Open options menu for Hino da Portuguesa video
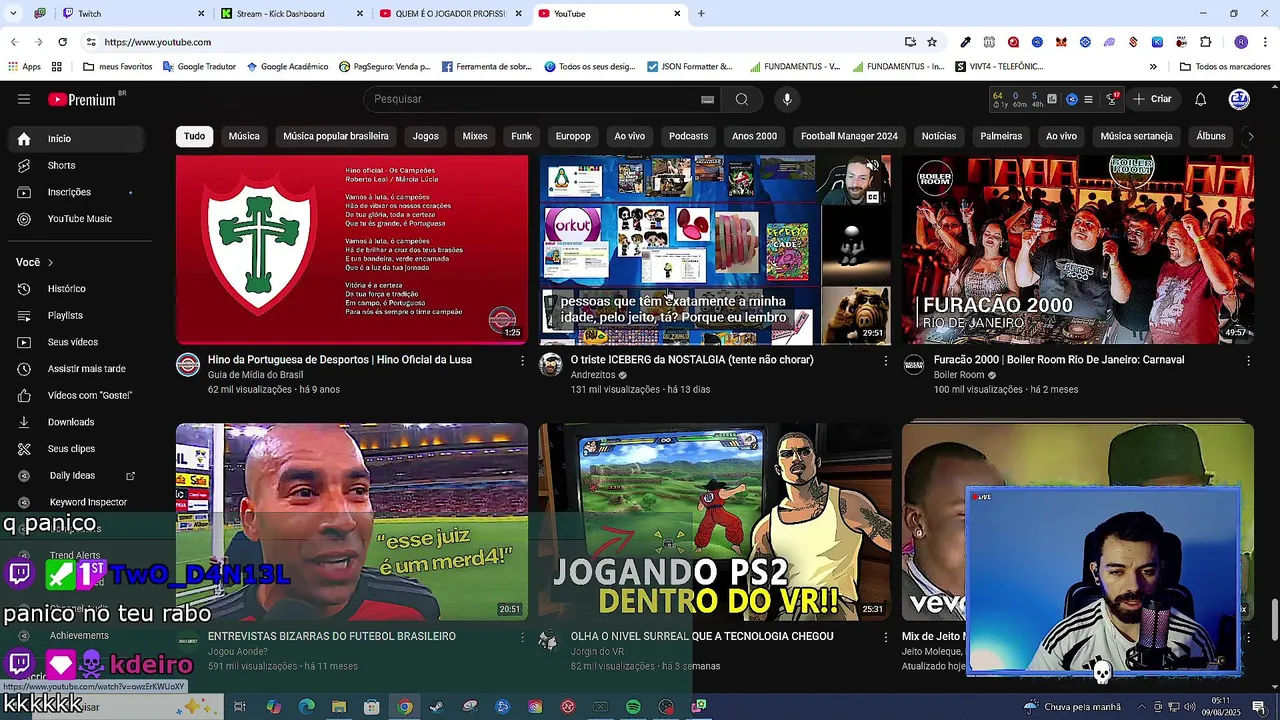 click(522, 360)
